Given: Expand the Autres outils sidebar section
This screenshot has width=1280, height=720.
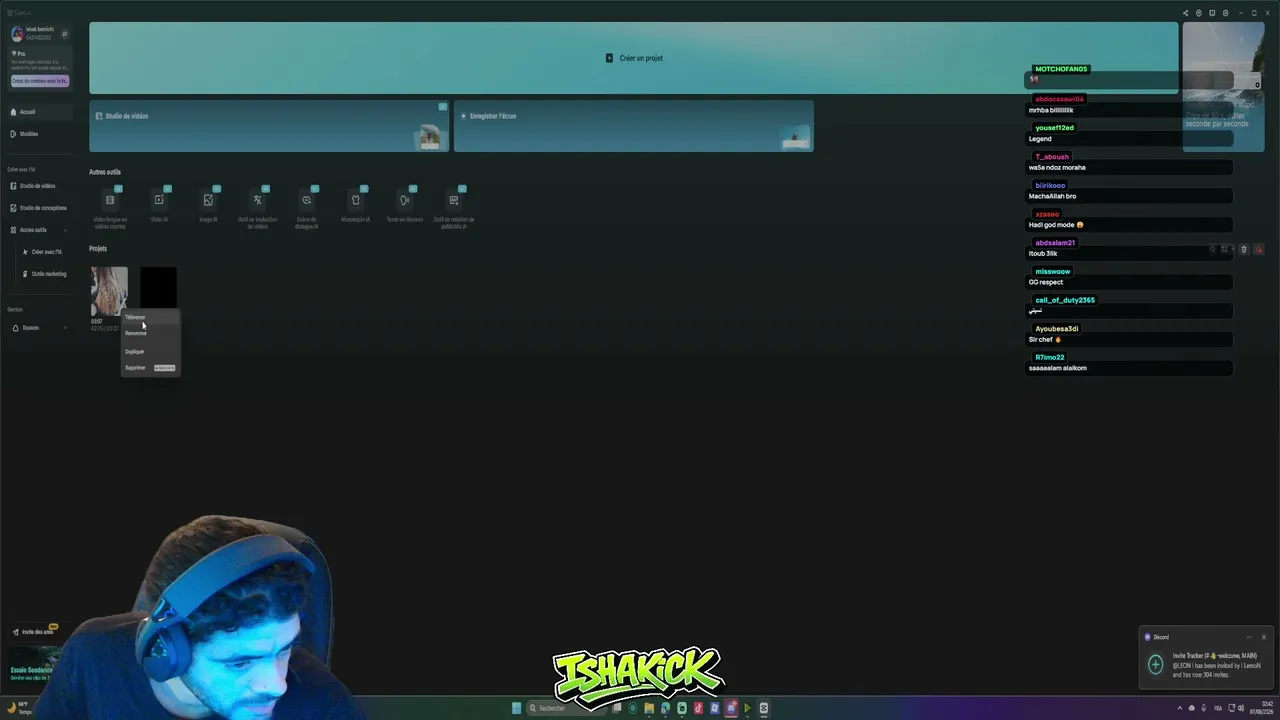Looking at the screenshot, I should tap(38, 230).
